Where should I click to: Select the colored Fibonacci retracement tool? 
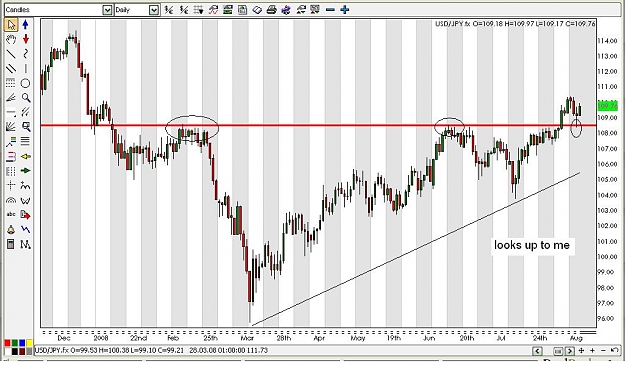click(x=11, y=142)
